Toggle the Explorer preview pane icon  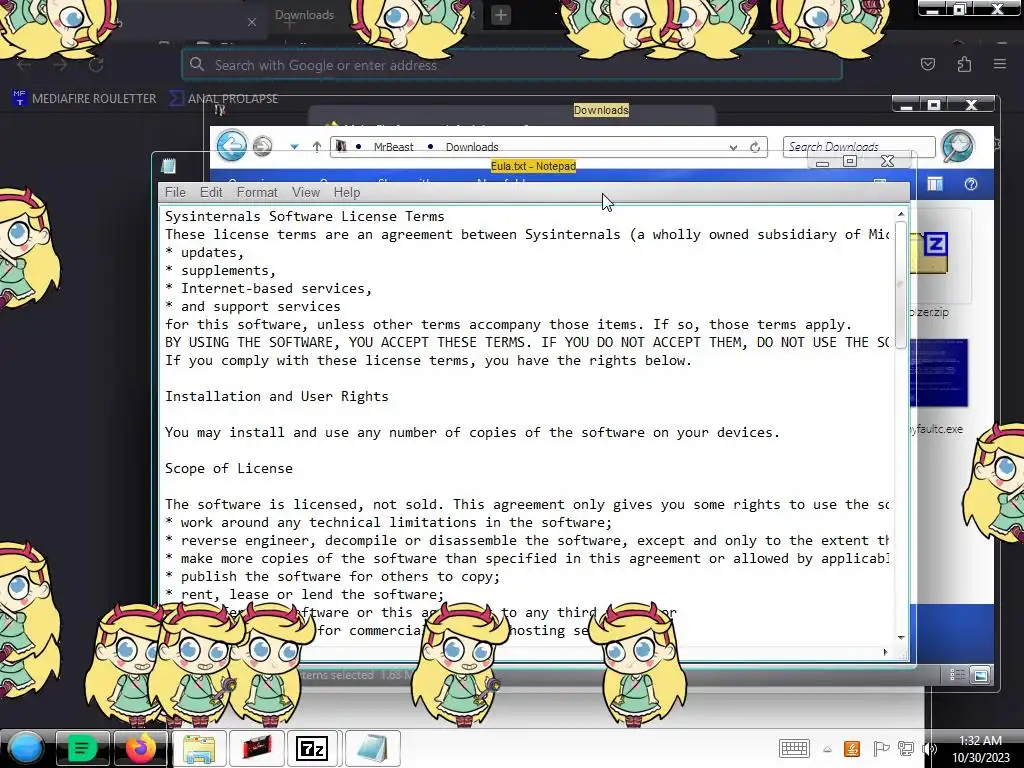935,184
